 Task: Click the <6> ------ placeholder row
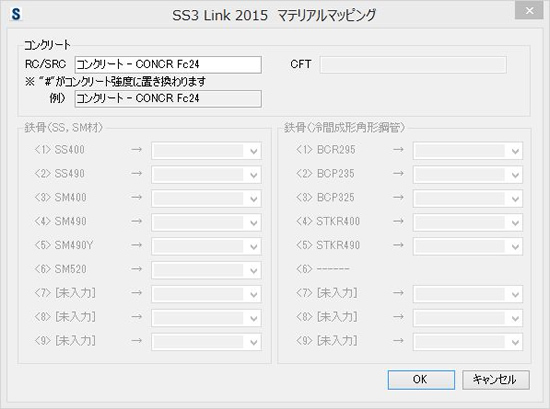[323, 269]
